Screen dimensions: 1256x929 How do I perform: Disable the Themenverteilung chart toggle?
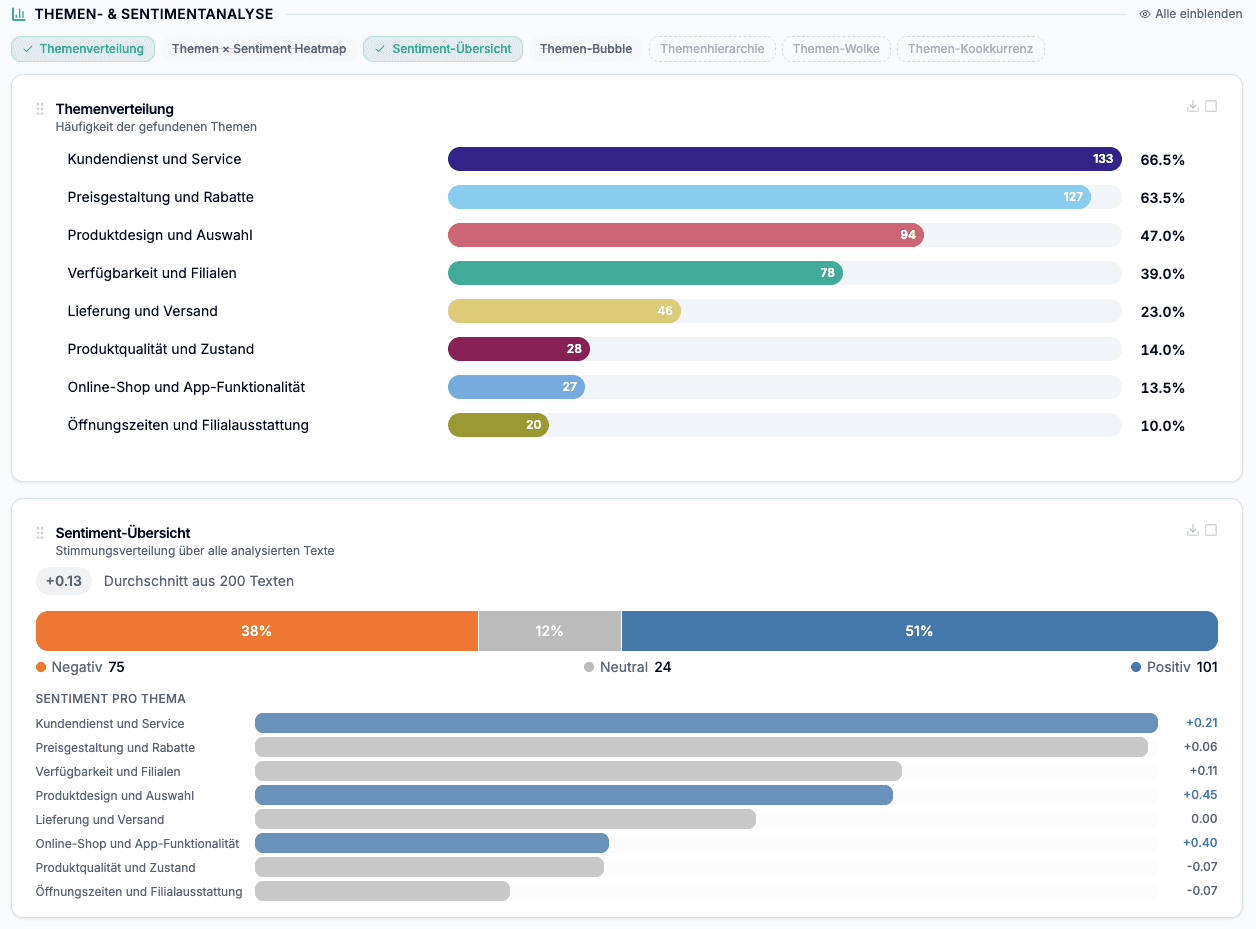(83, 48)
